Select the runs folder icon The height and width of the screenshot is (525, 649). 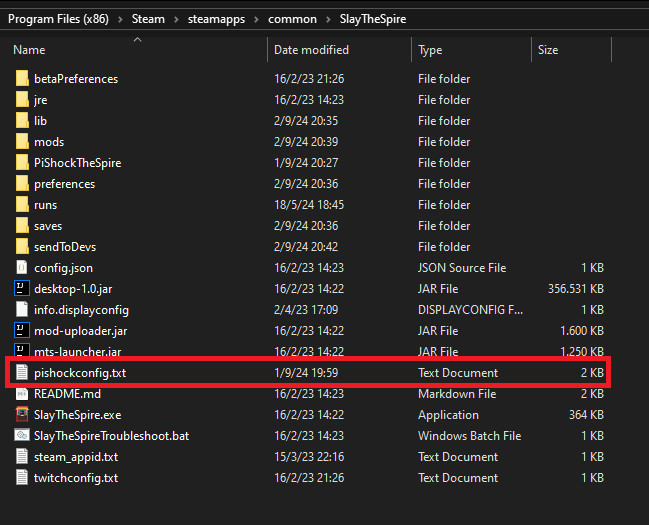[22, 205]
